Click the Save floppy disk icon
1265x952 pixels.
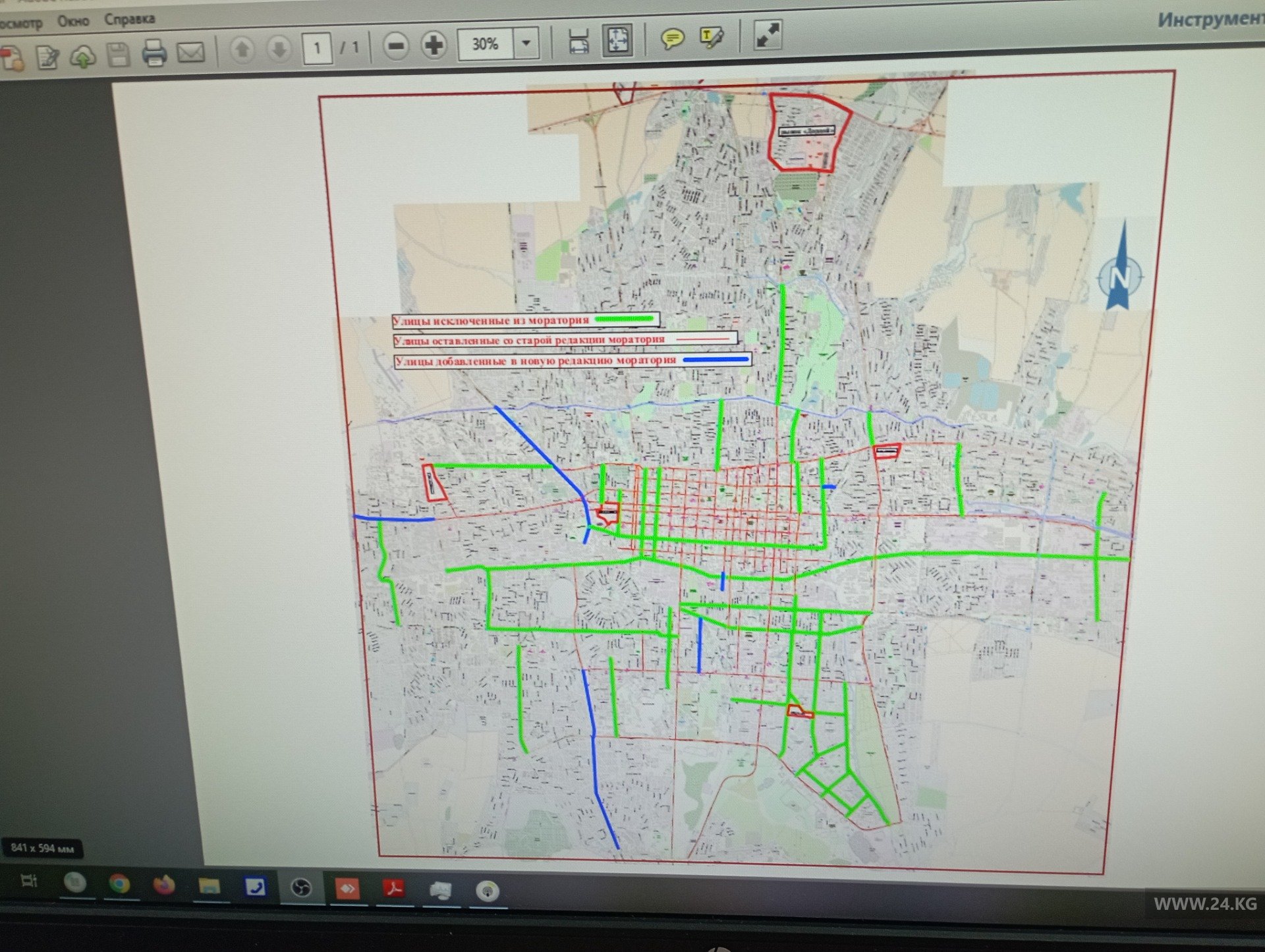118,55
